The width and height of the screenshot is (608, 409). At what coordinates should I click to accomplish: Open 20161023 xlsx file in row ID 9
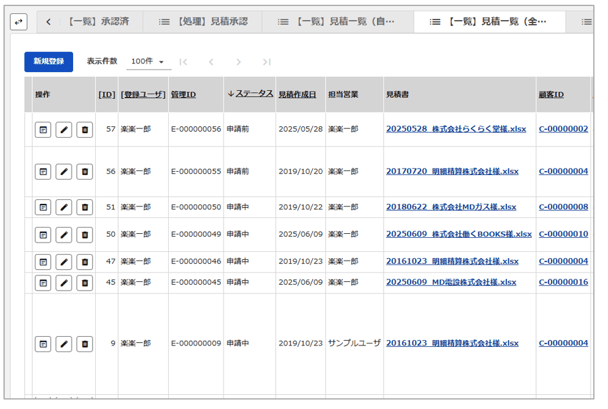coord(452,343)
